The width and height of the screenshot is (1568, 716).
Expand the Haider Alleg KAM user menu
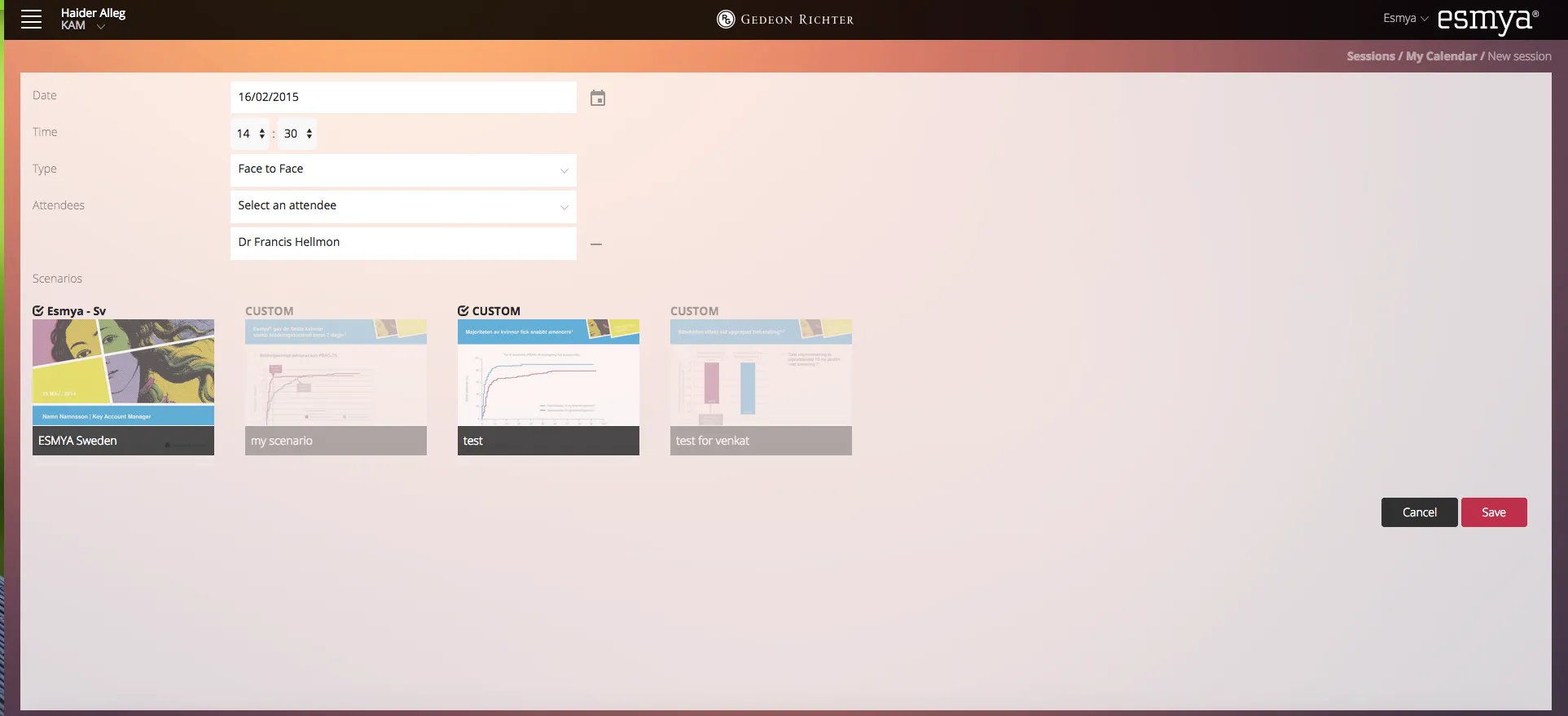101,26
